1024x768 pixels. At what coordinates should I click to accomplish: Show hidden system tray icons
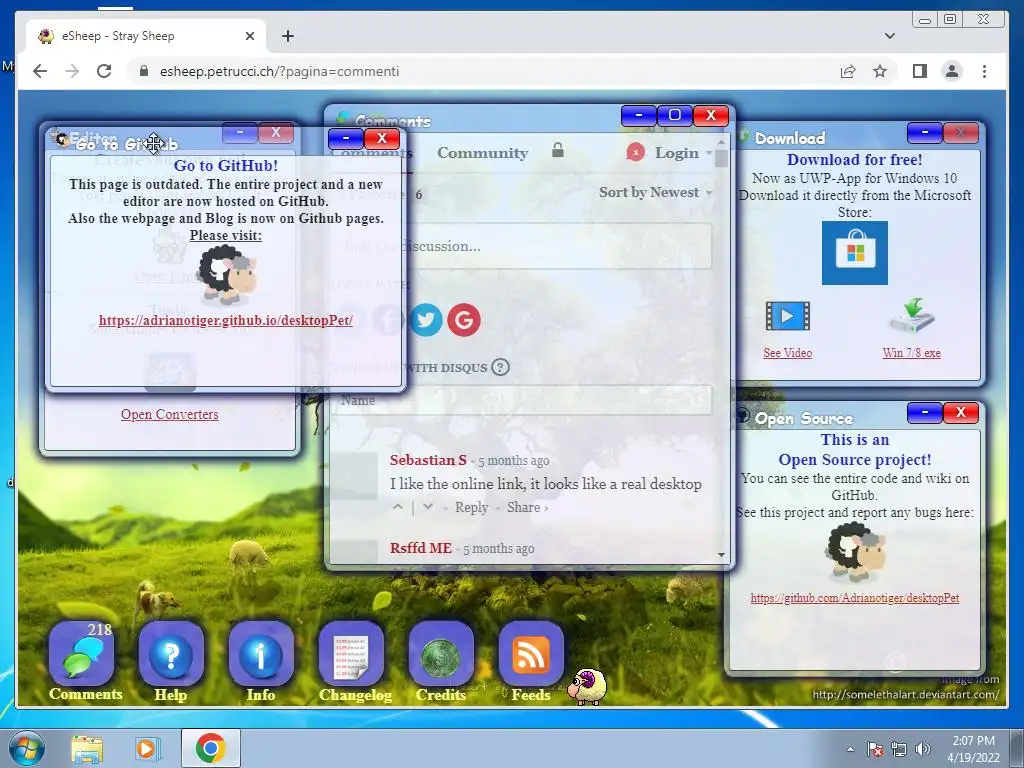click(850, 749)
